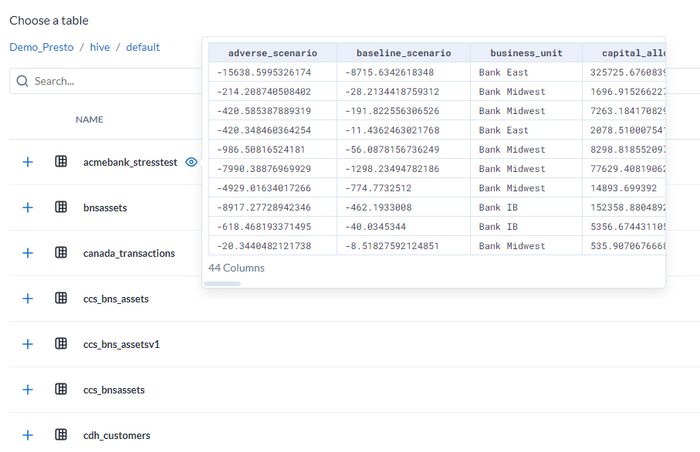The image size is (700, 452).
Task: Click the preview horizontal scrollbar thumb
Action: 222,284
